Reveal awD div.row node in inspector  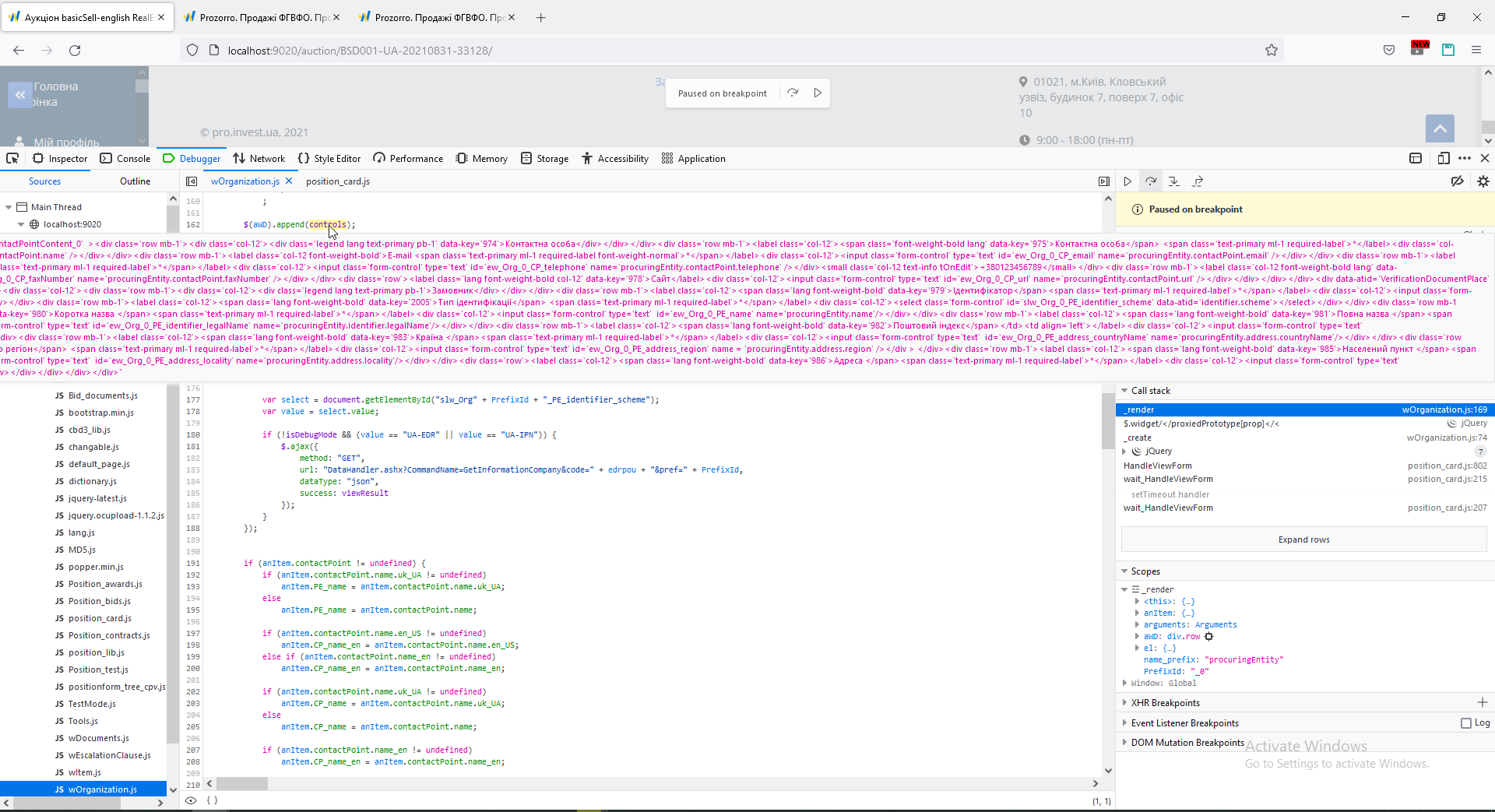(x=1208, y=637)
